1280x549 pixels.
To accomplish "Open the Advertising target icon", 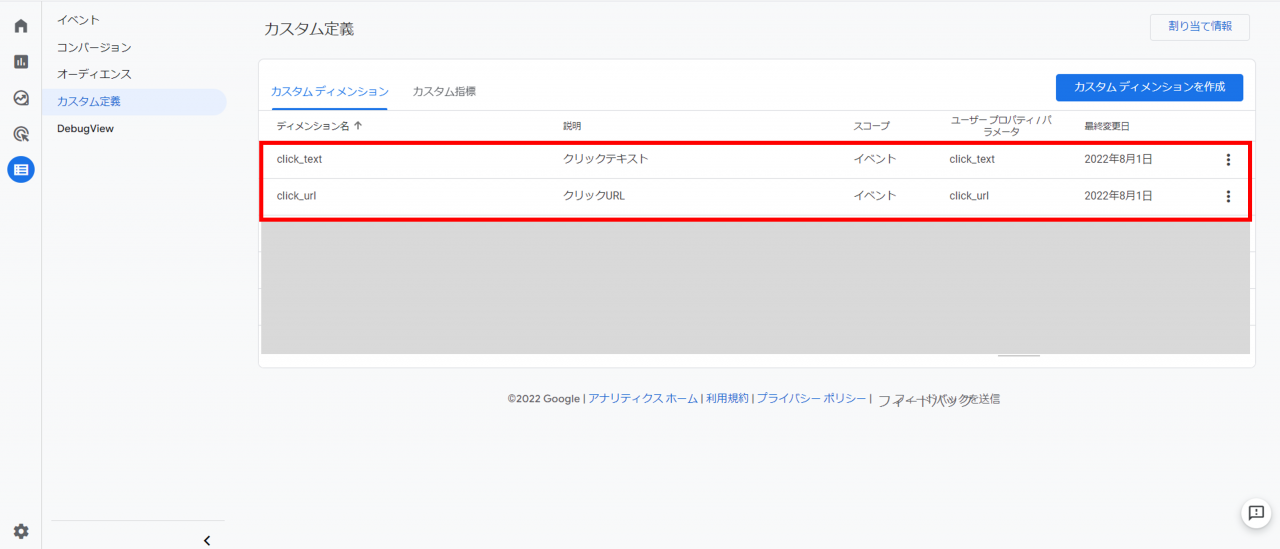I will [21, 134].
